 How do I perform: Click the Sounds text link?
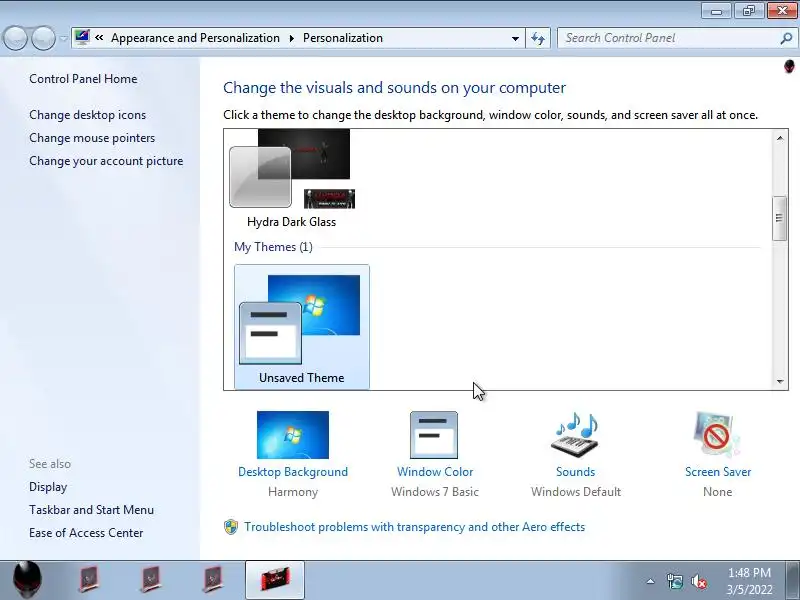pos(576,471)
